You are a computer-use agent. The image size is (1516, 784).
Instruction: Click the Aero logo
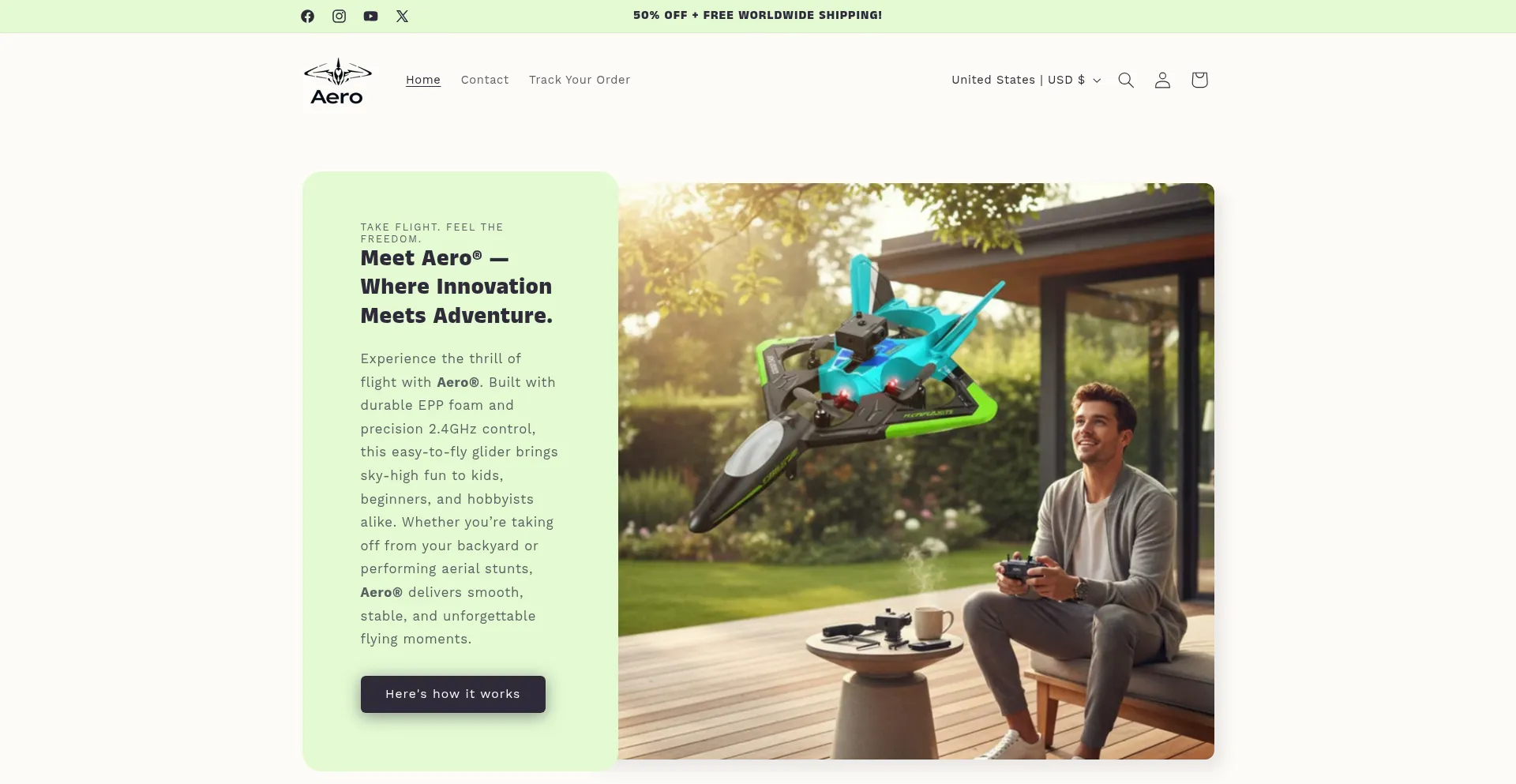pyautogui.click(x=338, y=81)
